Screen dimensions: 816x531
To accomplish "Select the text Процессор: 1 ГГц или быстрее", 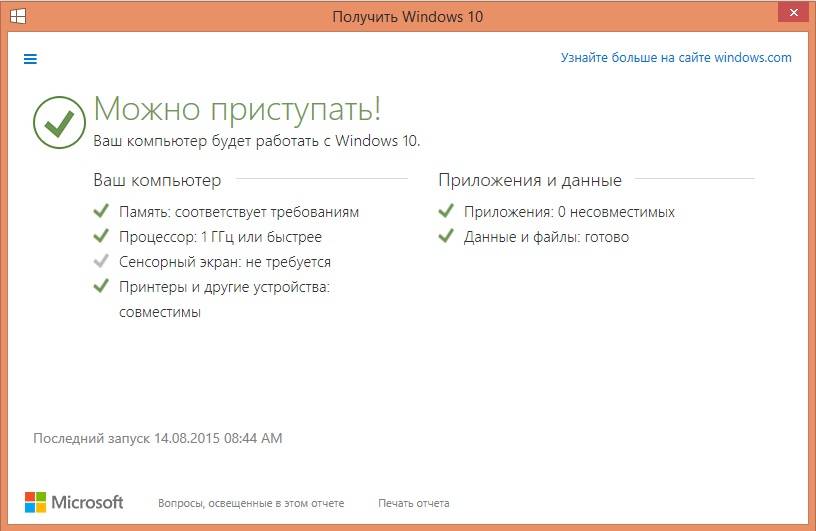I will coord(220,237).
